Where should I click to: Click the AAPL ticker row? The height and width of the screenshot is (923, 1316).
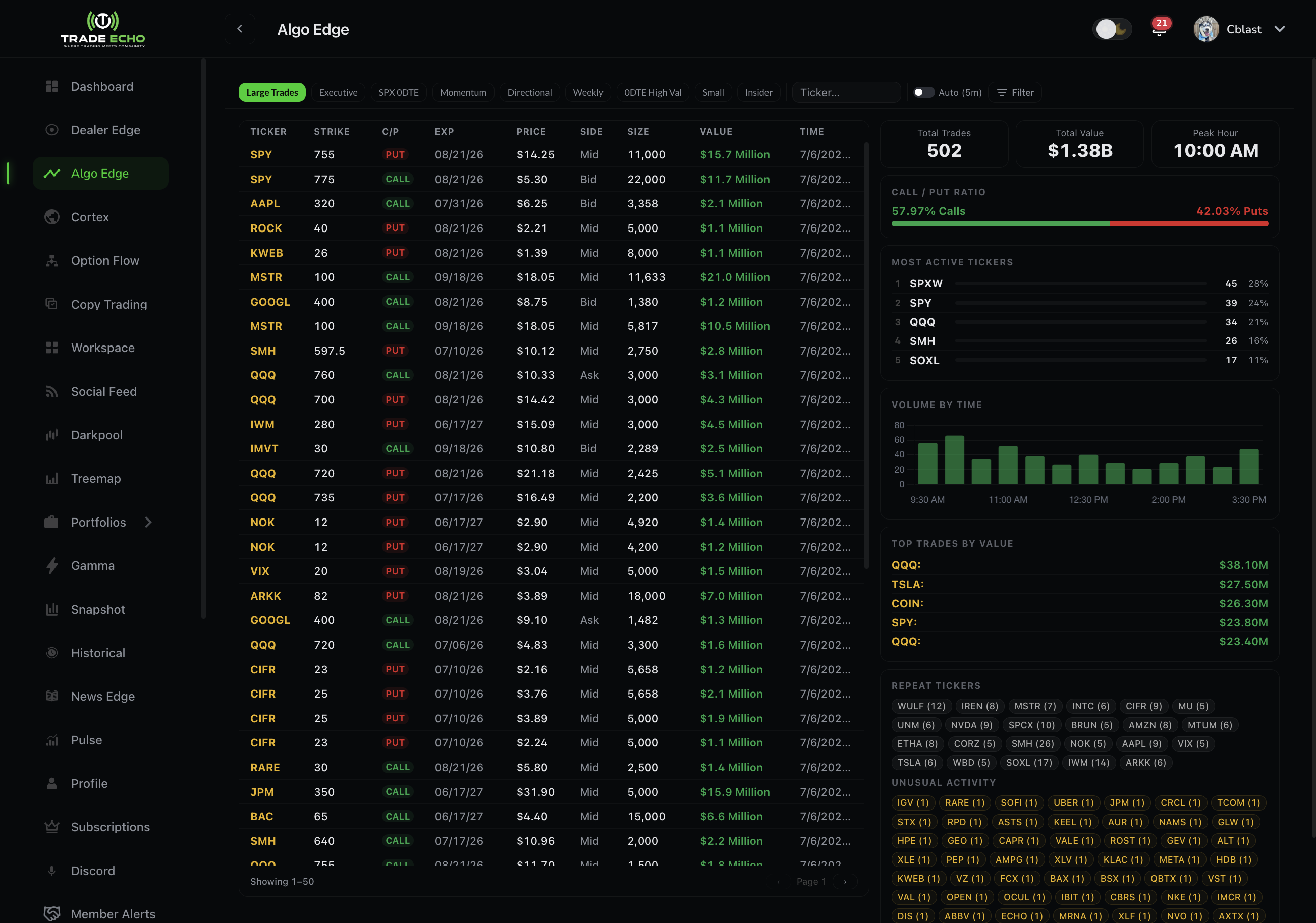[552, 203]
